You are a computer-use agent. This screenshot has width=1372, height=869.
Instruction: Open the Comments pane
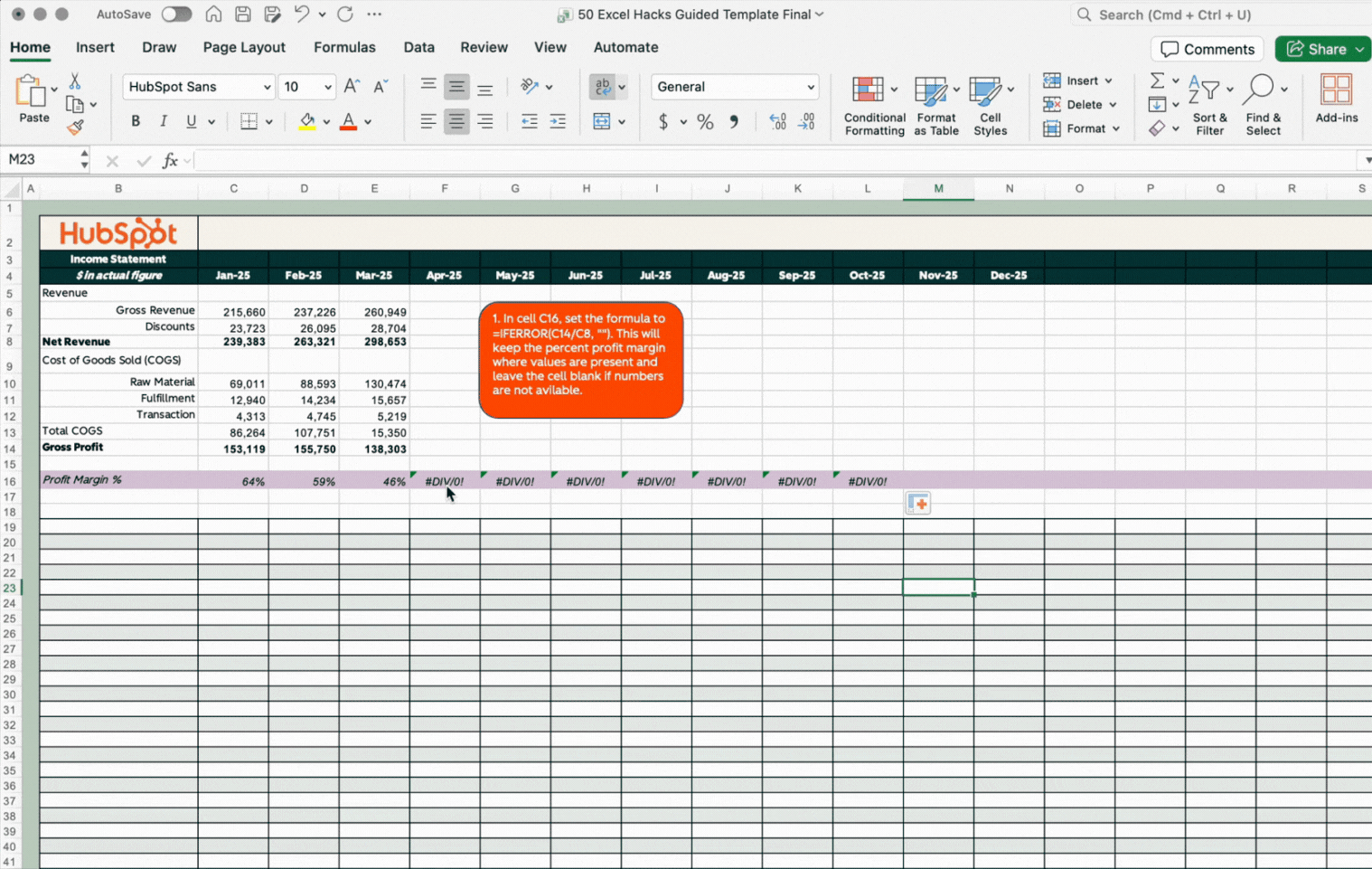click(1207, 49)
